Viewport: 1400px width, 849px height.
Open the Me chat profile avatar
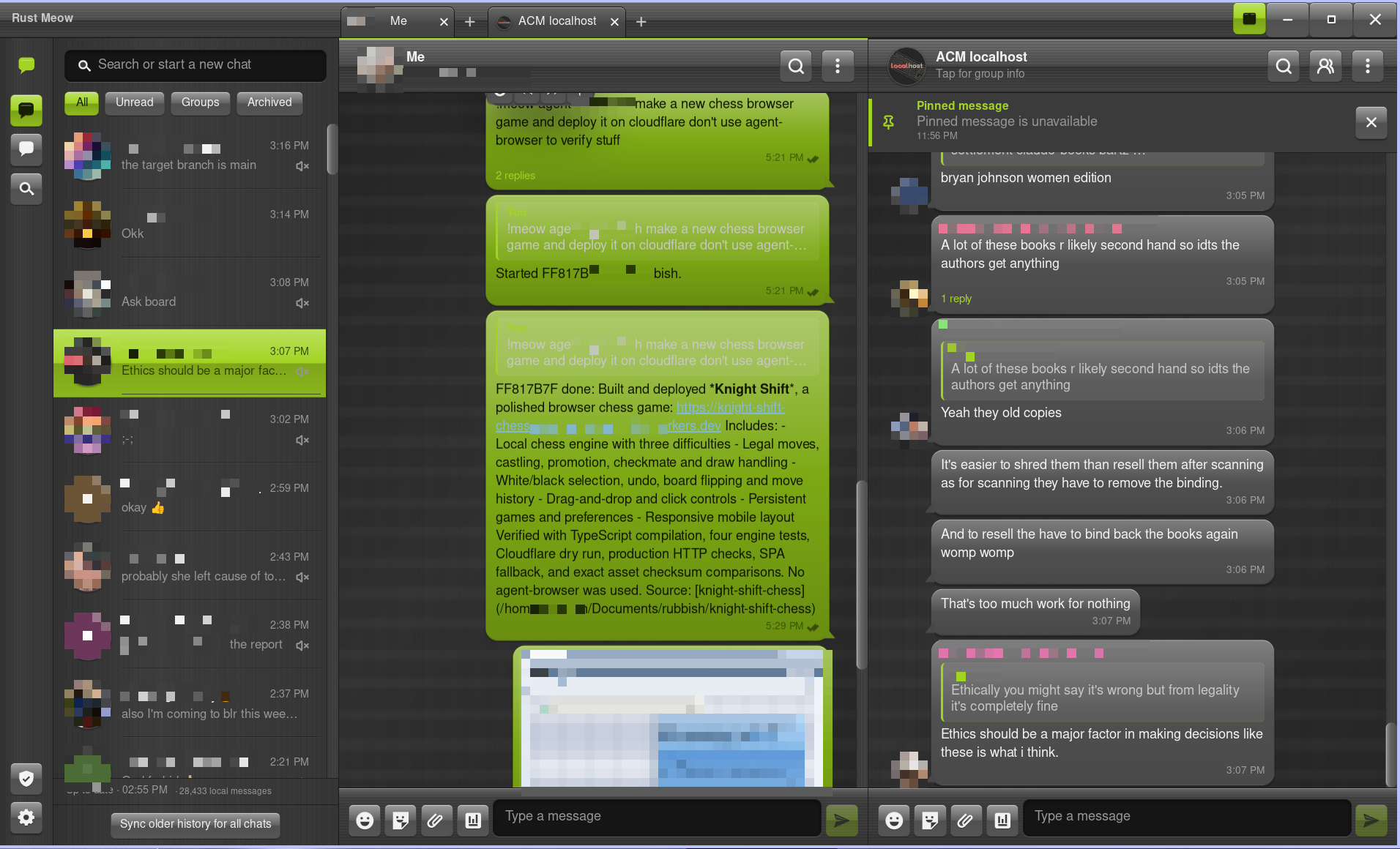tap(379, 68)
